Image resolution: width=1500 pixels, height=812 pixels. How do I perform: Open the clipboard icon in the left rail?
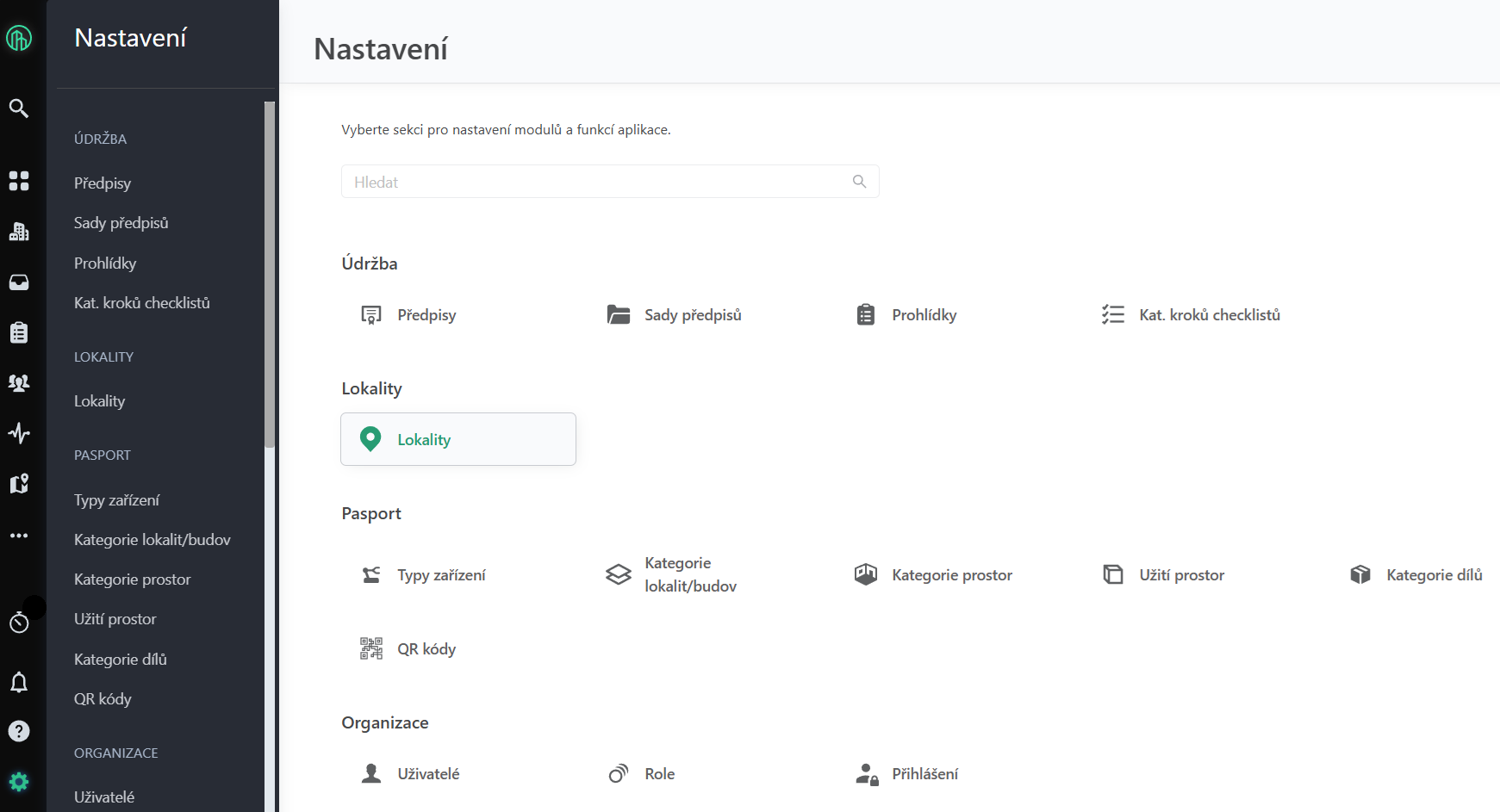pyautogui.click(x=19, y=332)
